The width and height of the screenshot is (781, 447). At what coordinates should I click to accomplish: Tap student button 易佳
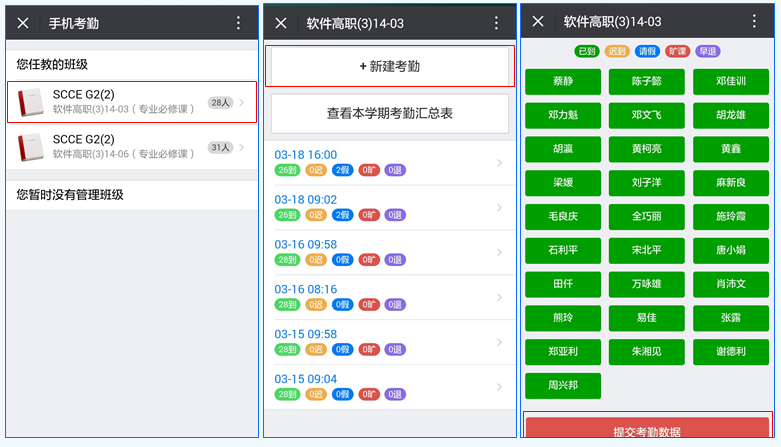(x=647, y=318)
